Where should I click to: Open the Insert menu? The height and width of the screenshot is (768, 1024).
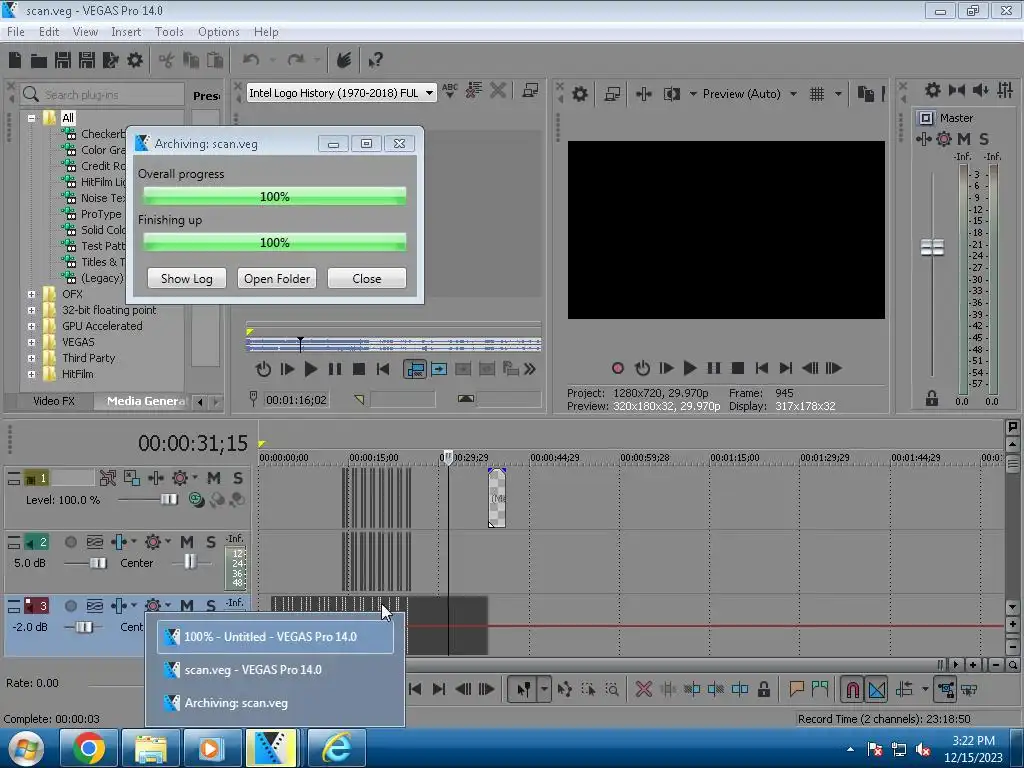pyautogui.click(x=126, y=31)
